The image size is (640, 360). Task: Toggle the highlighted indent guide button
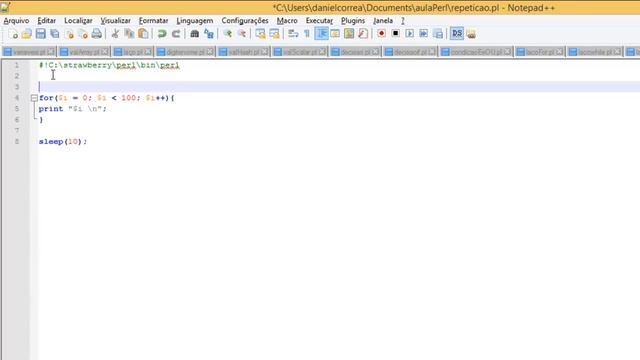[x=321, y=34]
